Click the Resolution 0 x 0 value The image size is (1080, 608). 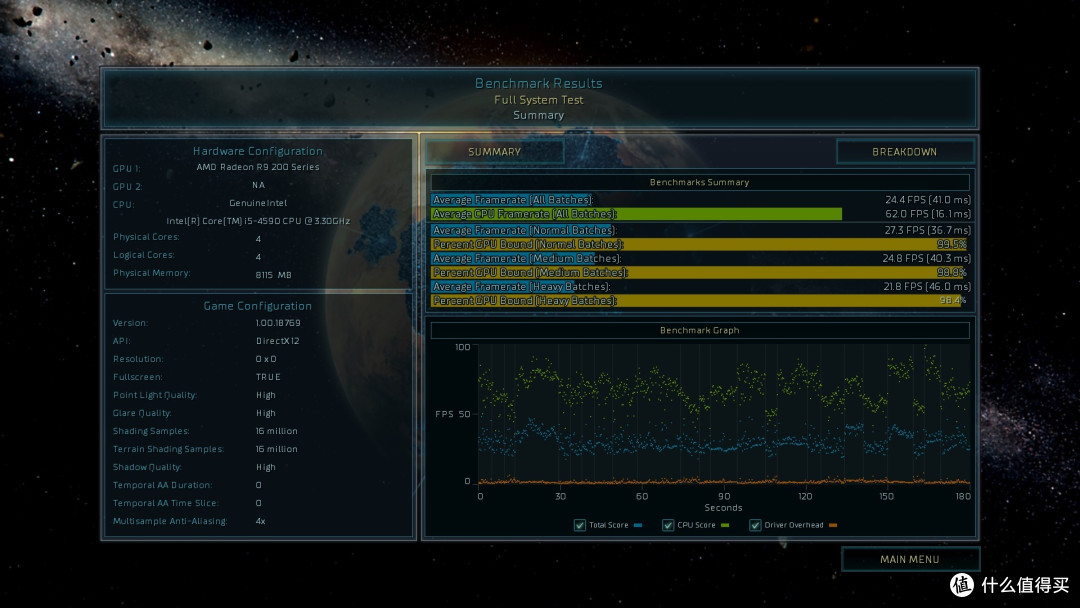click(x=266, y=359)
